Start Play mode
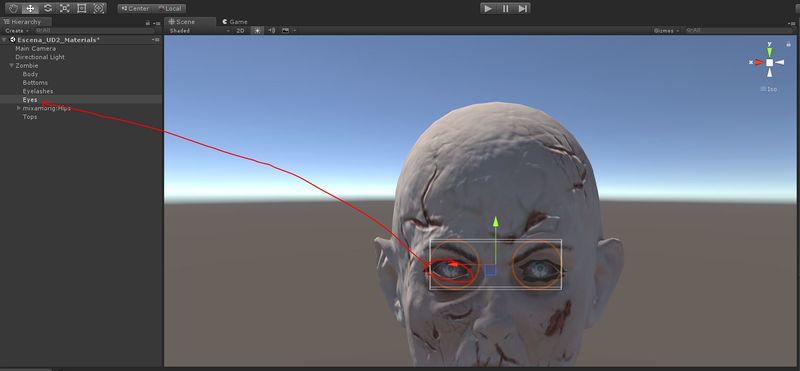800x371 pixels. (x=488, y=9)
